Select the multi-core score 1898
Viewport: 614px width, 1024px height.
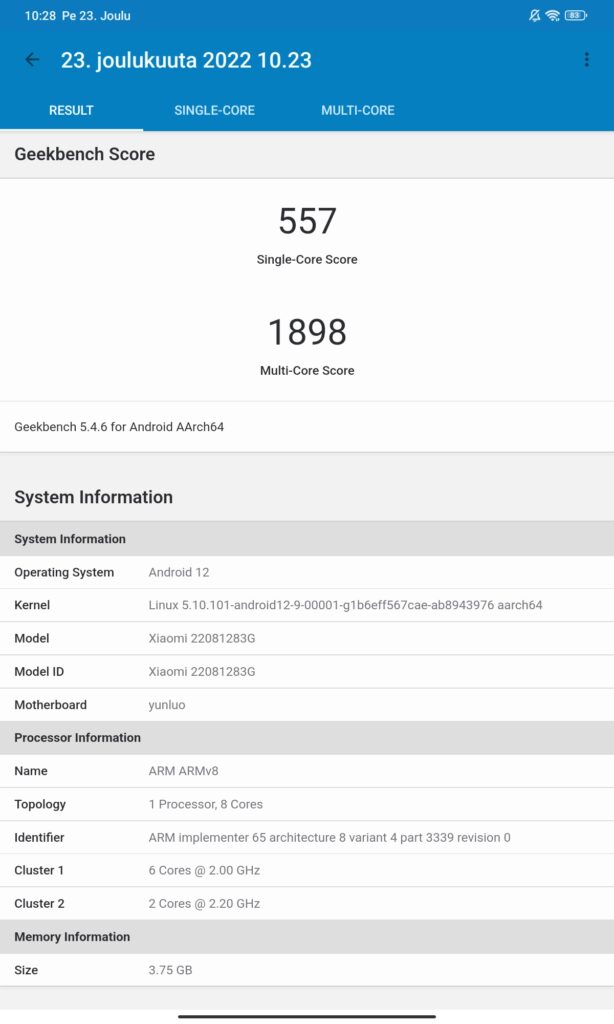tap(307, 332)
